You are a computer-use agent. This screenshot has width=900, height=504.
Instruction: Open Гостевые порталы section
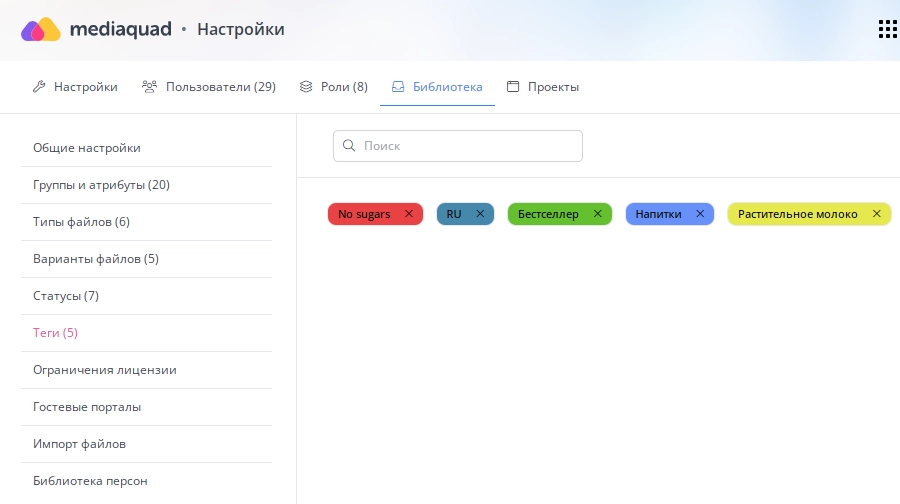[x=146, y=407]
